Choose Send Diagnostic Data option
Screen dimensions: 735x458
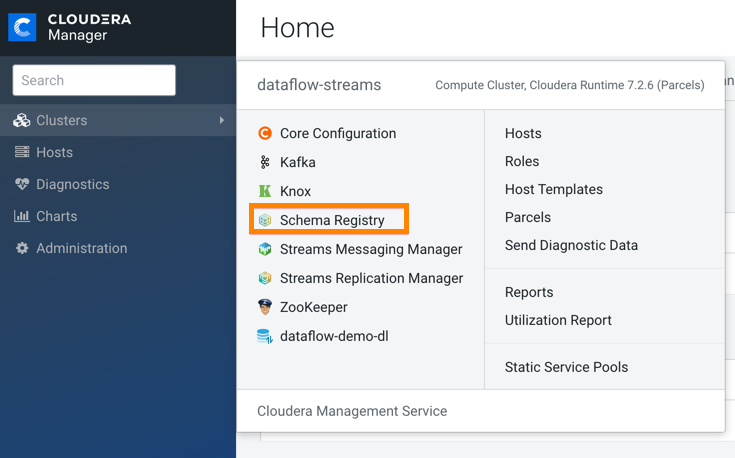pos(571,245)
